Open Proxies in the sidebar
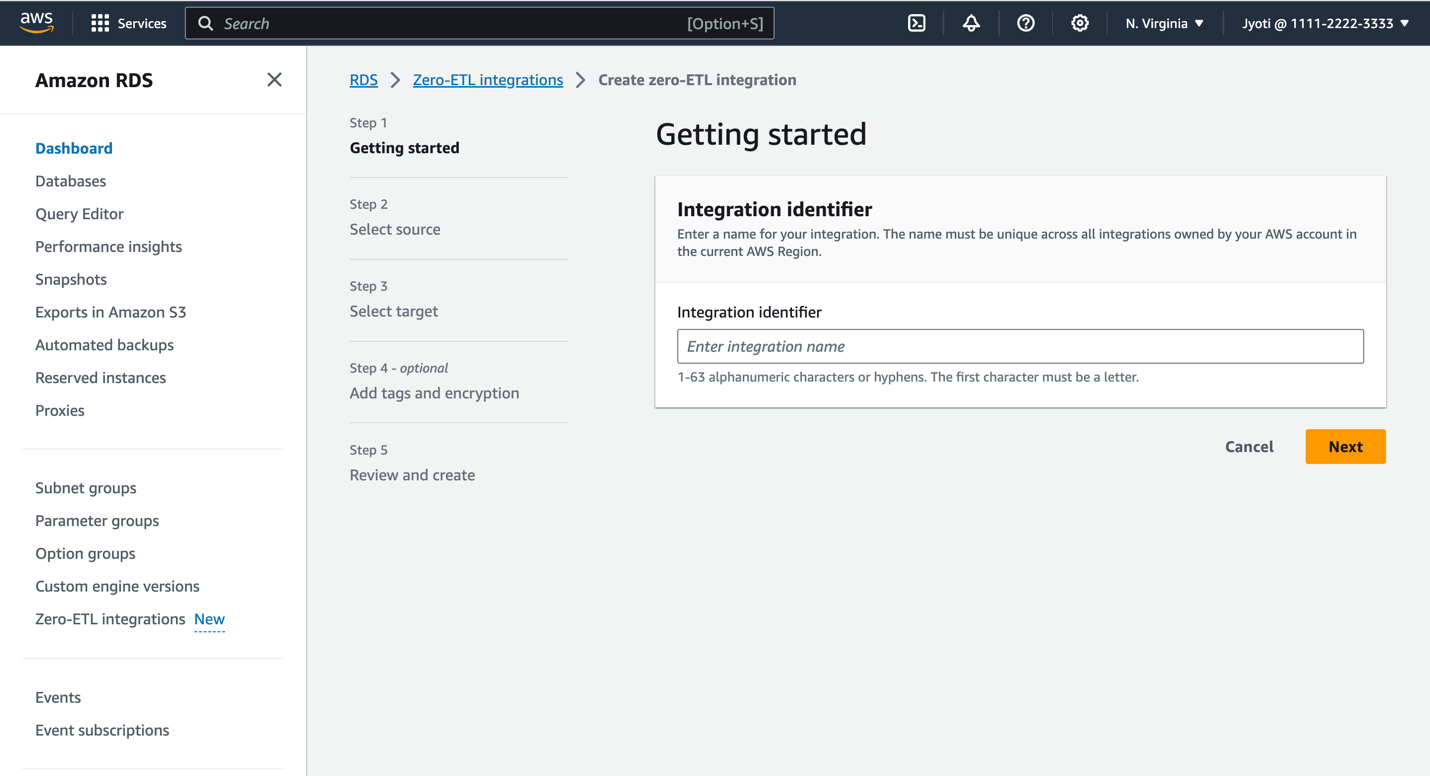Screen dimensions: 1430x776 coord(60,411)
